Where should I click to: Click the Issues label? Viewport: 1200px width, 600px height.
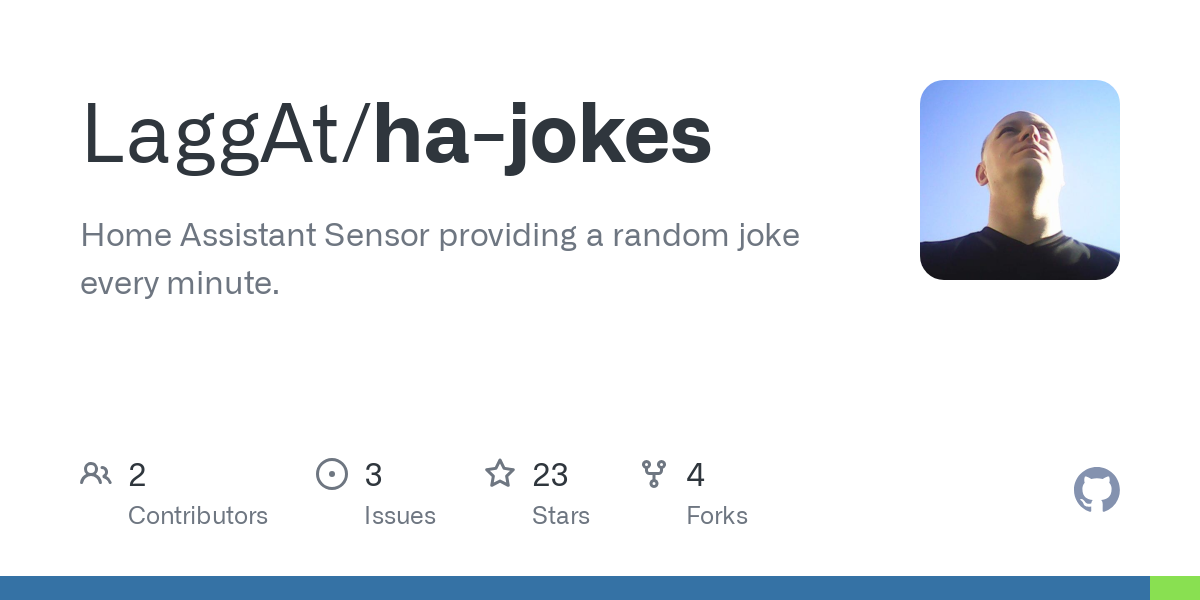pos(400,516)
